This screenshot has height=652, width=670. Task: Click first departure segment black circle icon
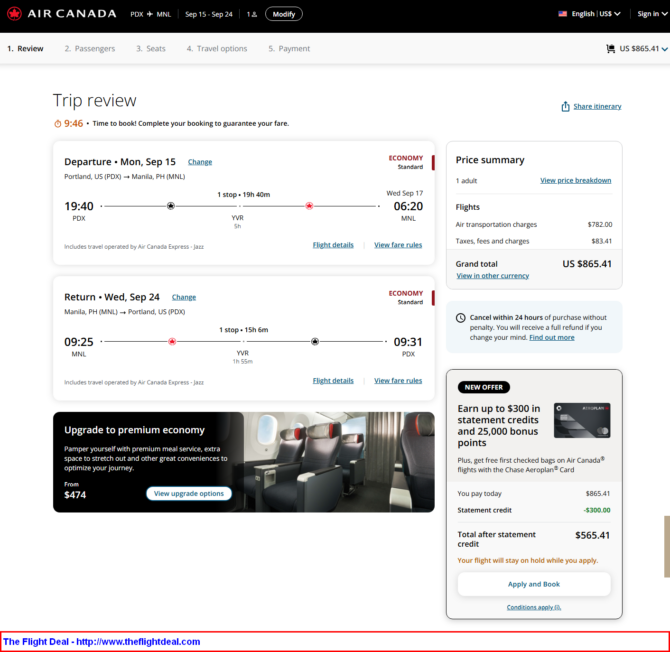170,206
